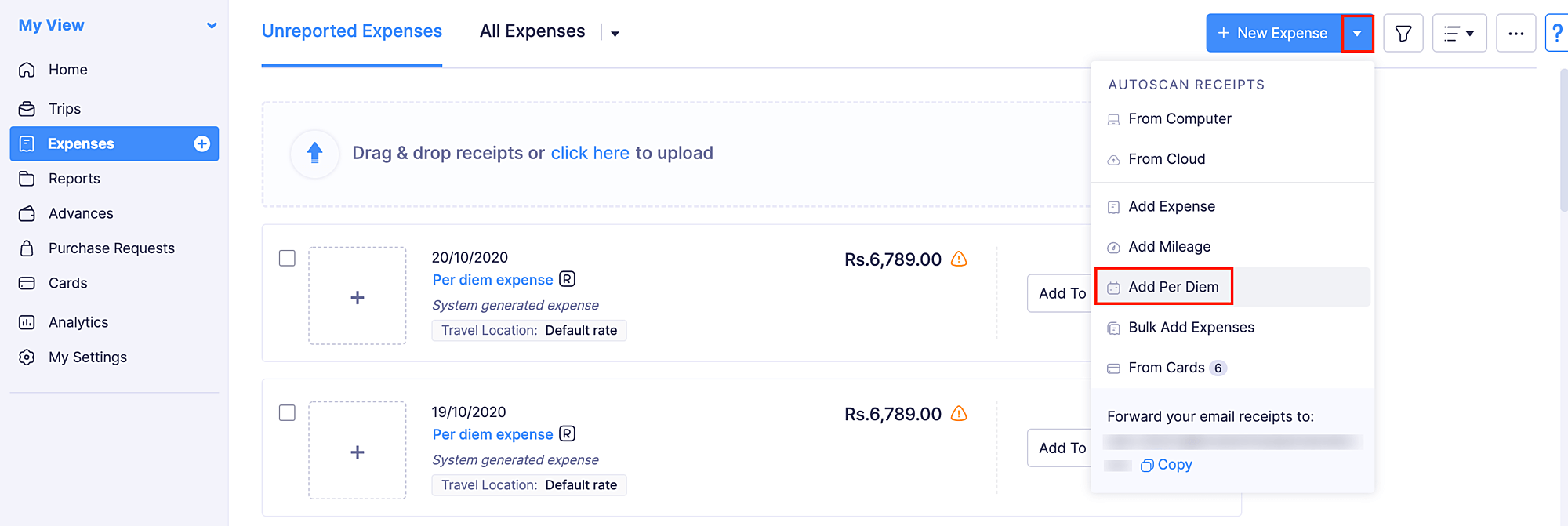Click the New Expense button
Screen dimensions: 1568x526
(1273, 34)
